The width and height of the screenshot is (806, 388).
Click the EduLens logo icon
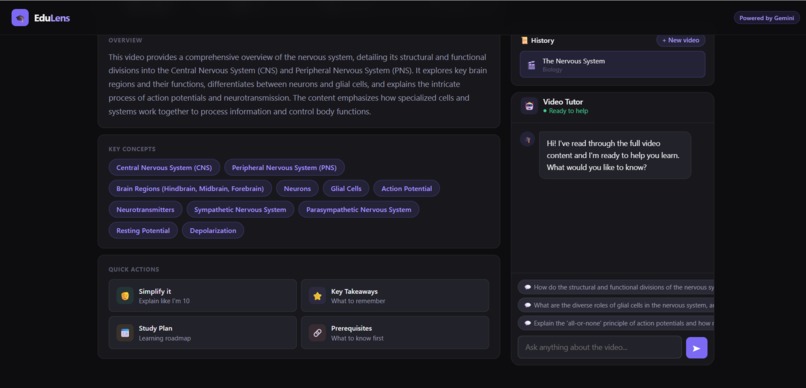coord(20,17)
